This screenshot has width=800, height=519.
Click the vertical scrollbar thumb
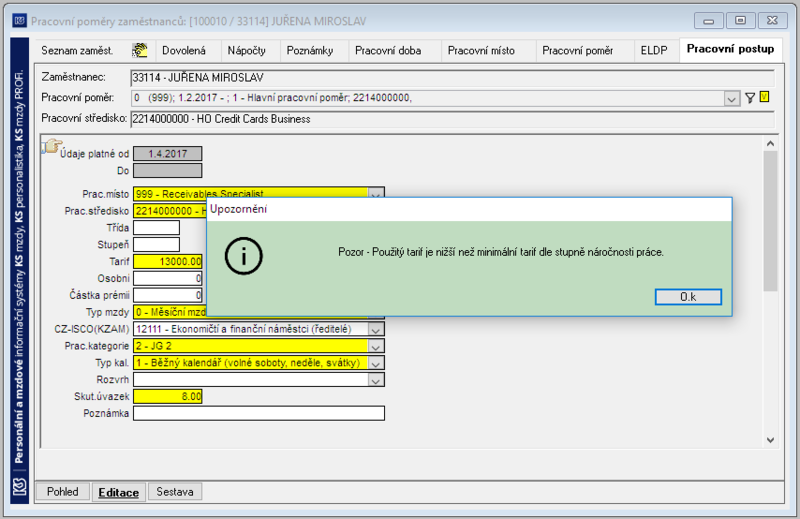pos(770,221)
